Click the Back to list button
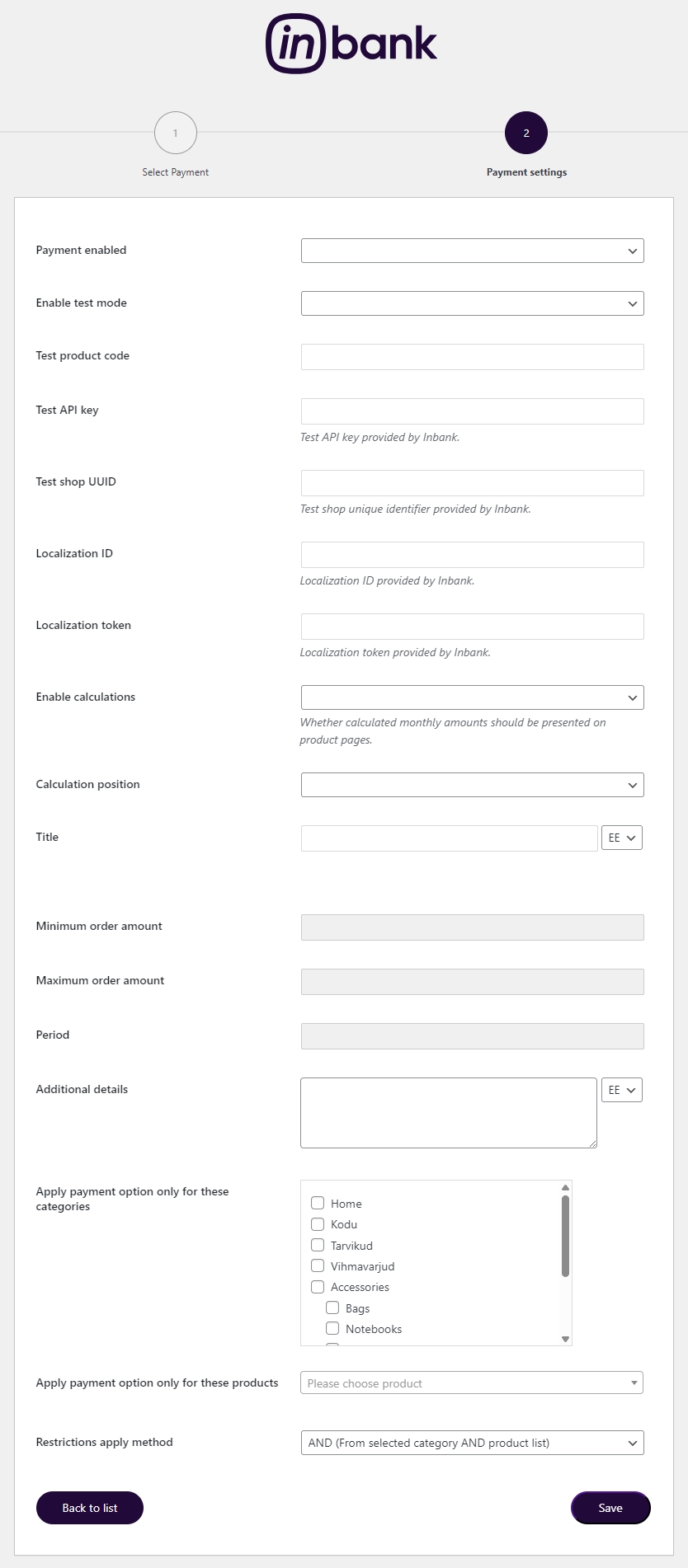This screenshot has width=688, height=1568. (90, 1508)
